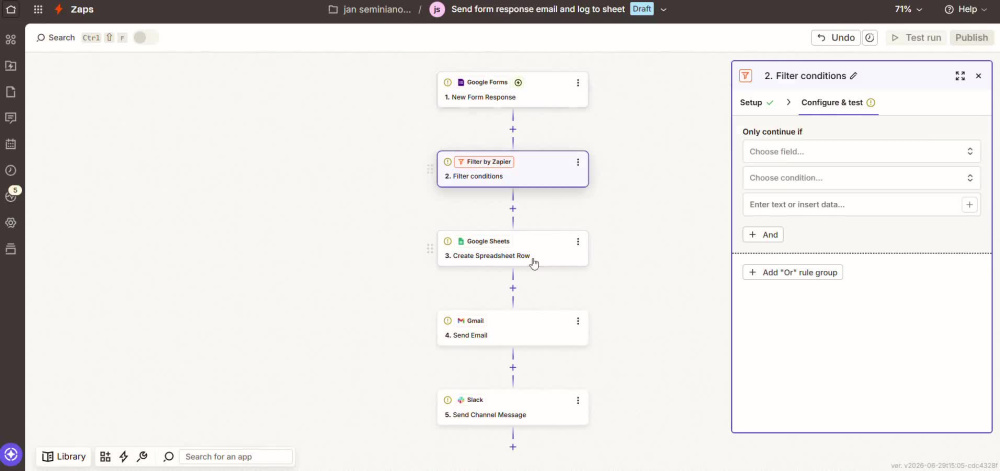
Task: Open the history clock icon in sidebar
Action: [x=10, y=170]
